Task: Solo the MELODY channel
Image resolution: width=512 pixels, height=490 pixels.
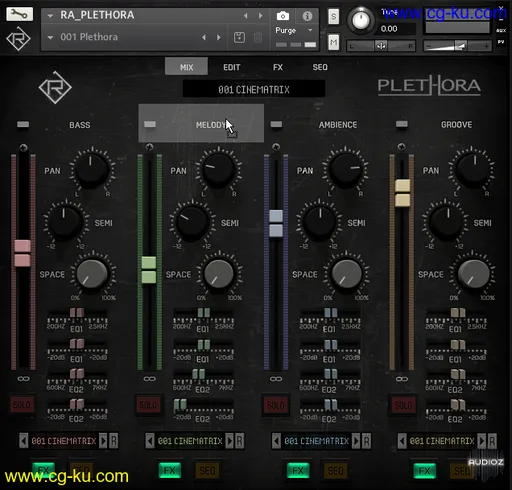Action: coord(148,405)
